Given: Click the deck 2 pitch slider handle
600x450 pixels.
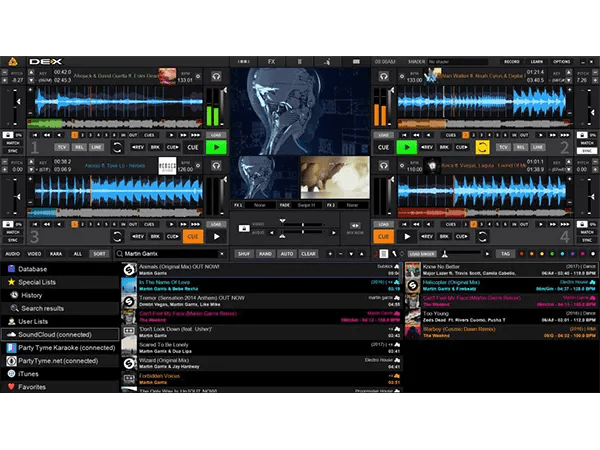Looking at the screenshot, I should coord(593,113).
